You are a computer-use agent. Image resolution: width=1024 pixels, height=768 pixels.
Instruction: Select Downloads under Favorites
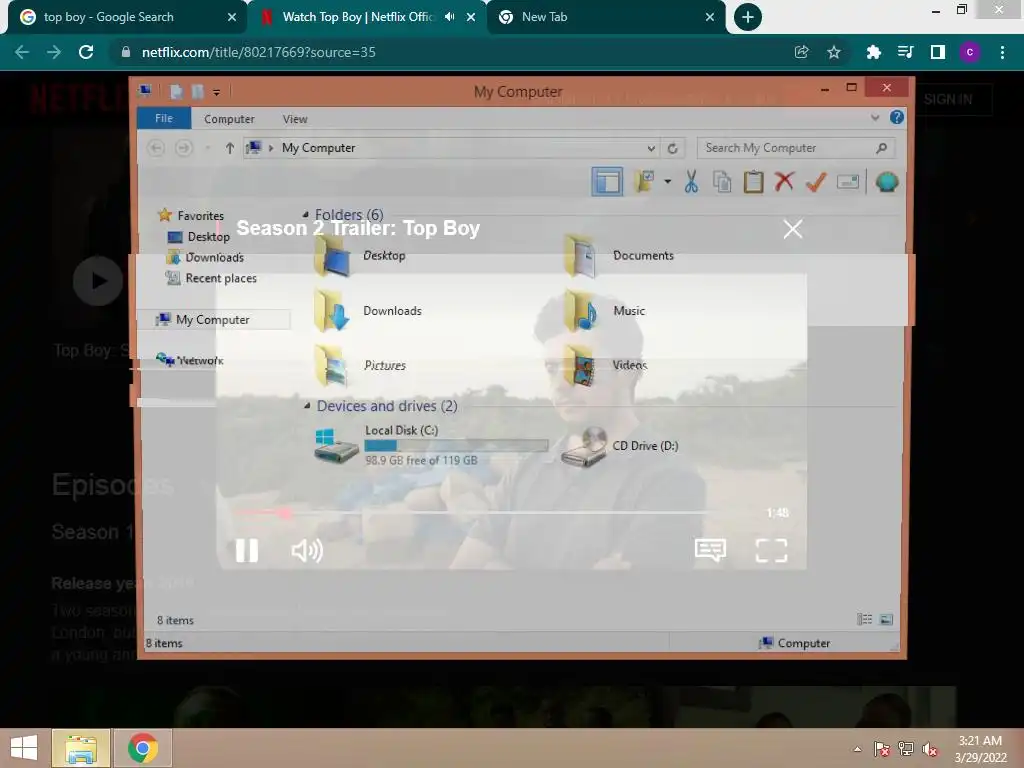point(206,257)
